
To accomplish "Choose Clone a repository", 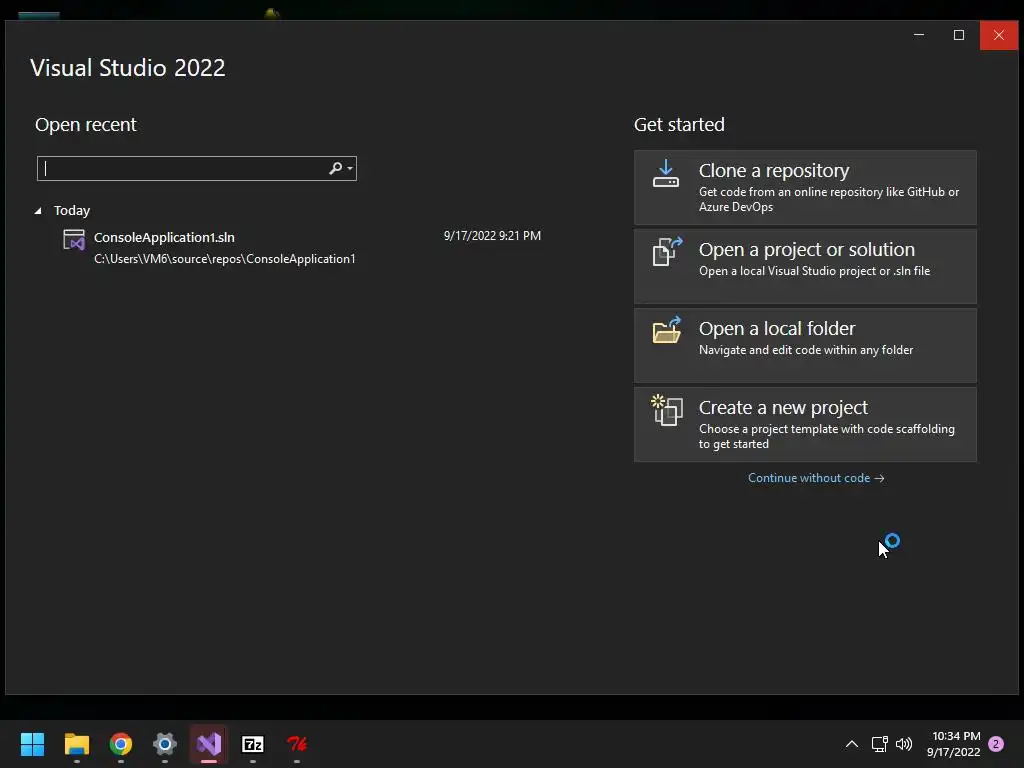I will coord(805,187).
